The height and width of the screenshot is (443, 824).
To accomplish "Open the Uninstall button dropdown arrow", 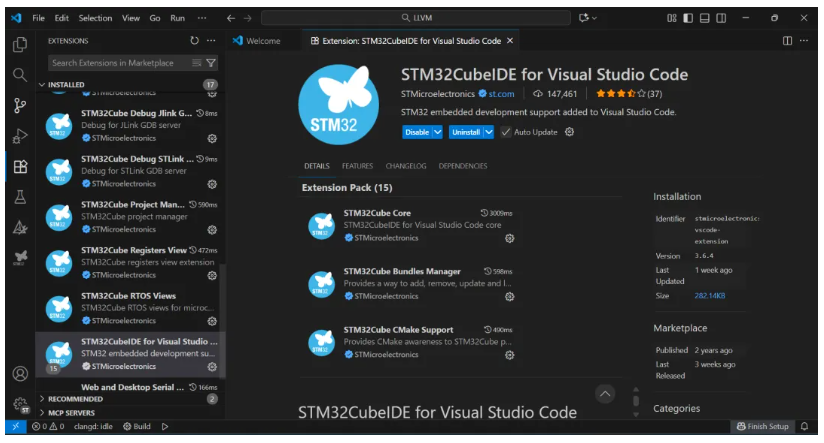I will [x=490, y=132].
